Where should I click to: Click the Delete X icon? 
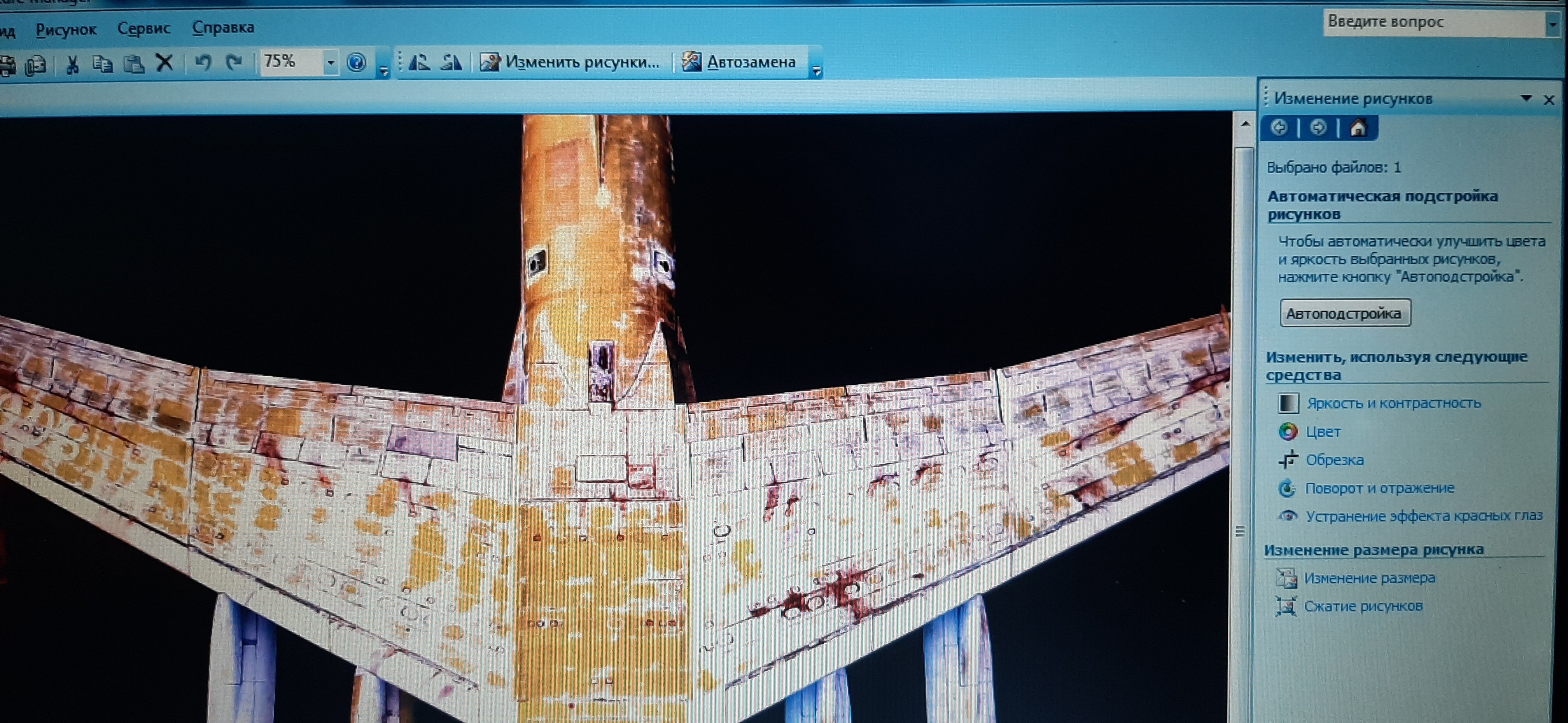[164, 63]
